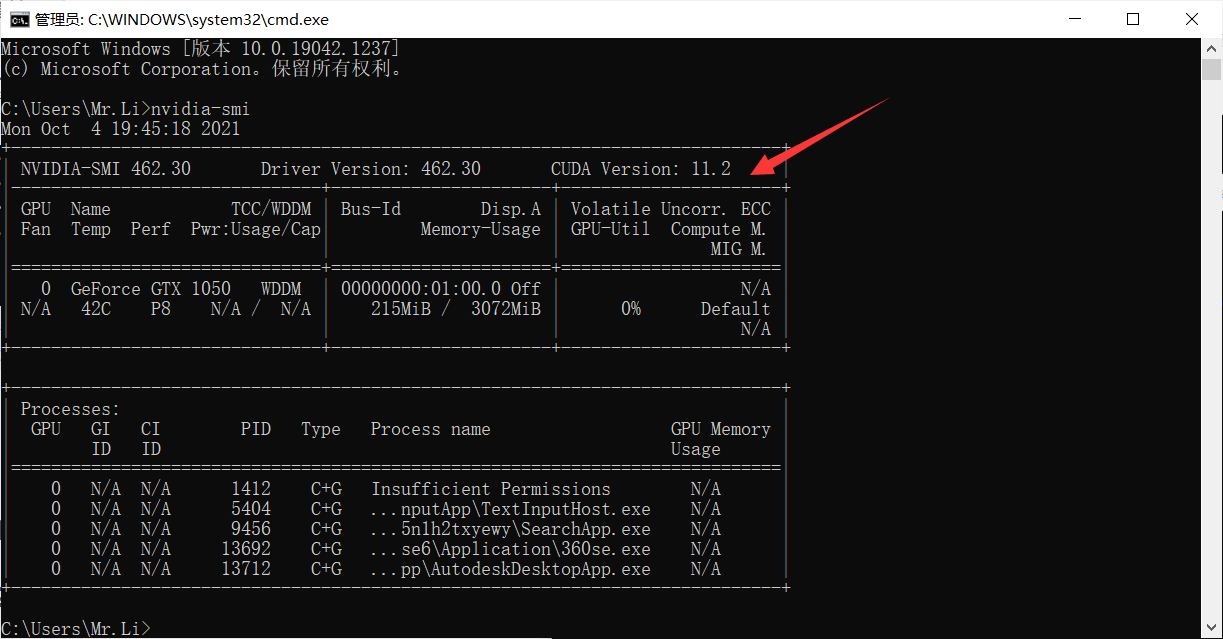
Task: Click the 'Memory-Usage' column header
Action: pyautogui.click(x=481, y=229)
